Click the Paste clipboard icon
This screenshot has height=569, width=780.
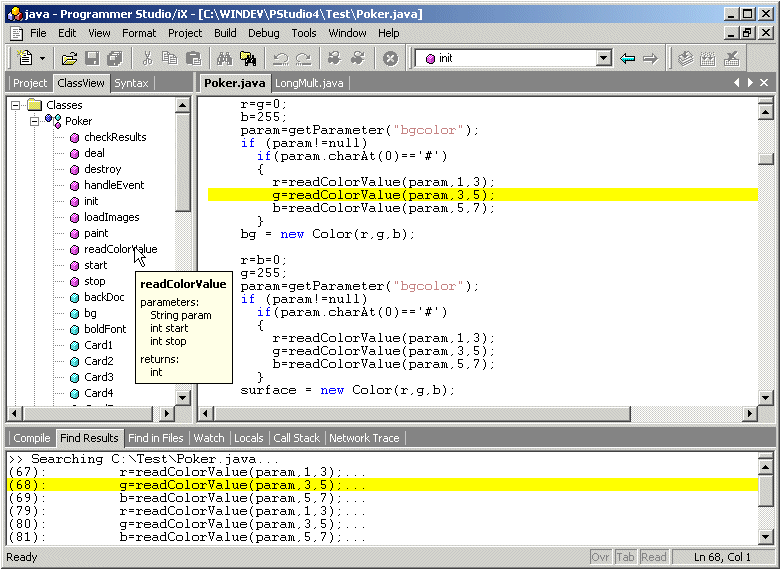(193, 59)
